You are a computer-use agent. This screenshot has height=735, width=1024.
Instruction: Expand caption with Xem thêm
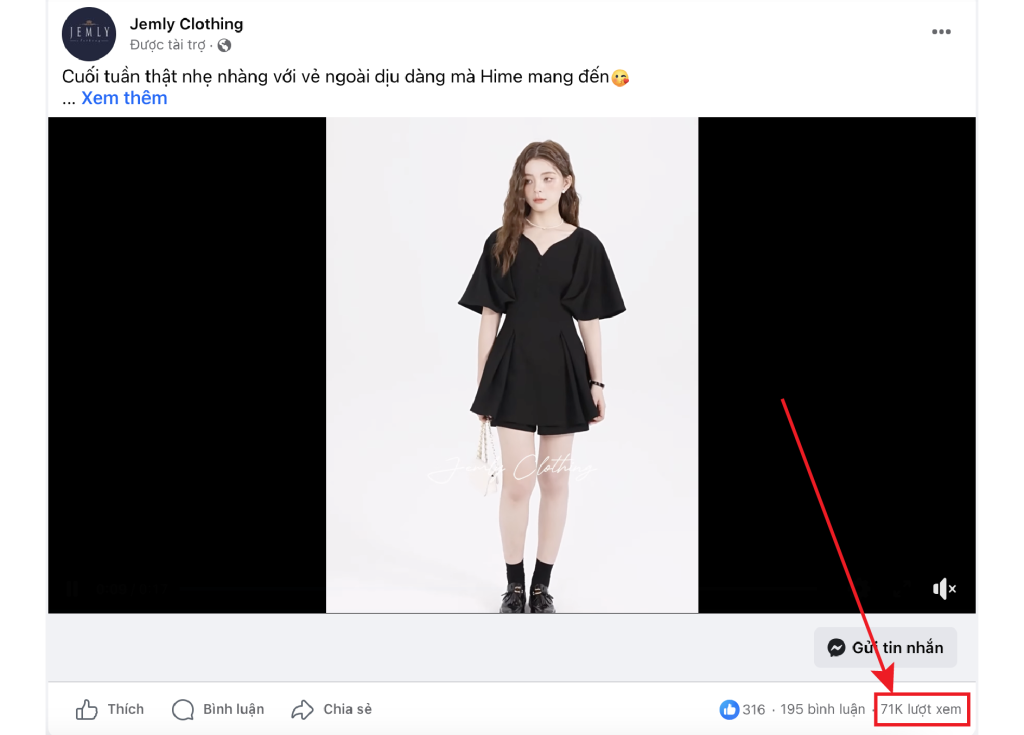coord(124,98)
